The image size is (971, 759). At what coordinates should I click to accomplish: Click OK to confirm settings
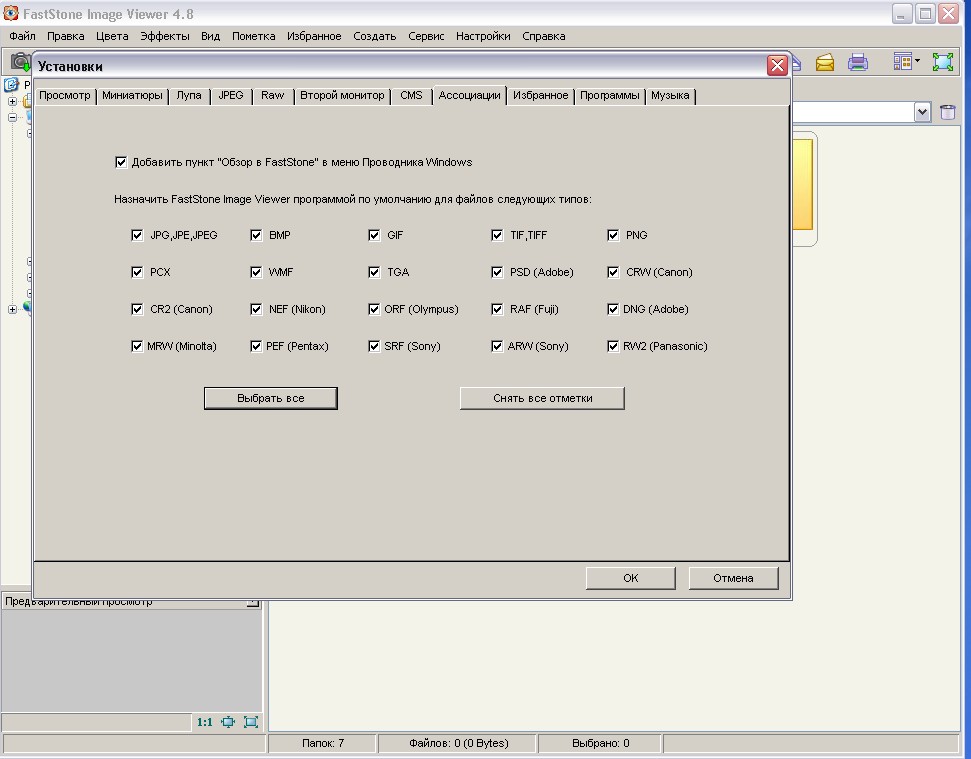click(630, 578)
